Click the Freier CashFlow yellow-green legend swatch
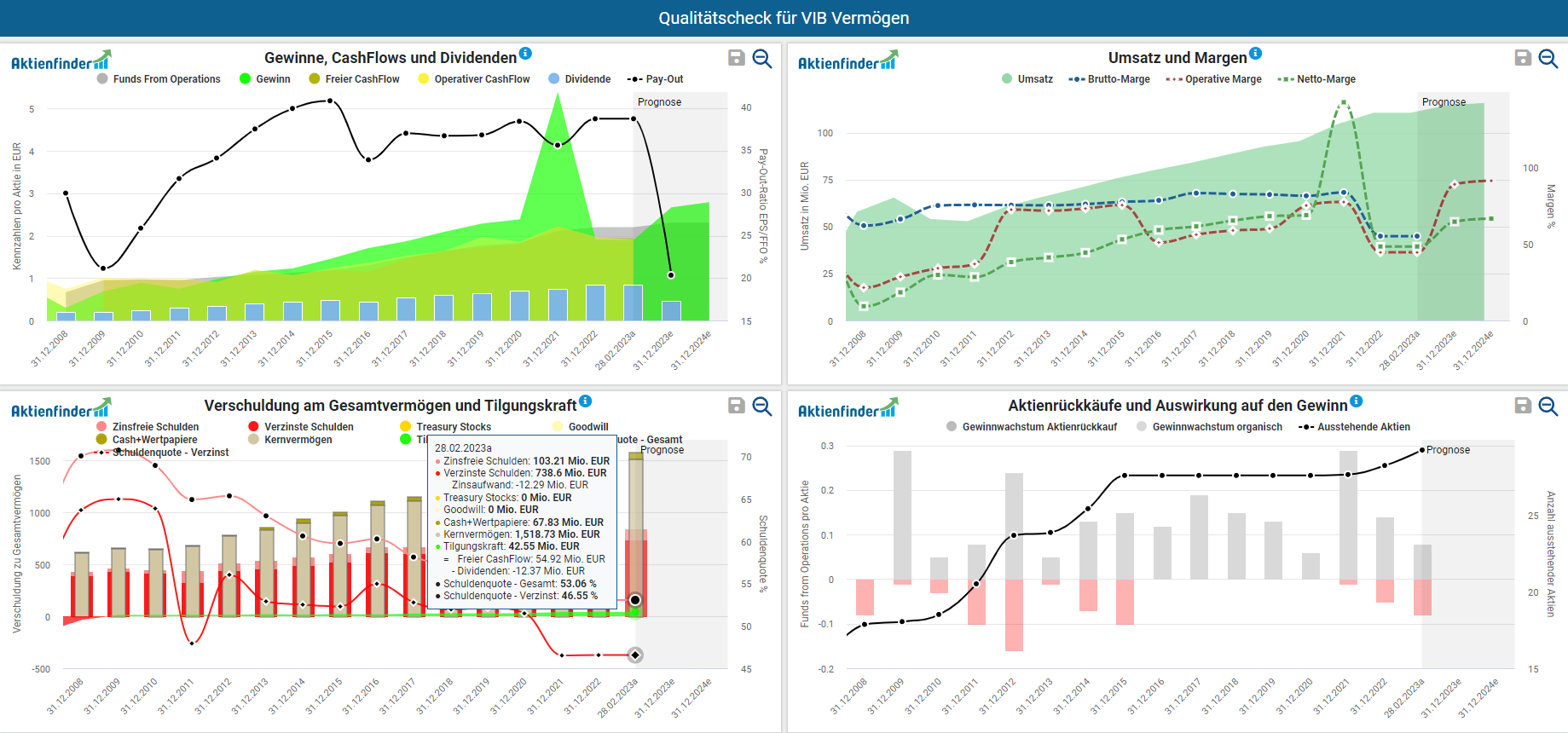 (315, 79)
